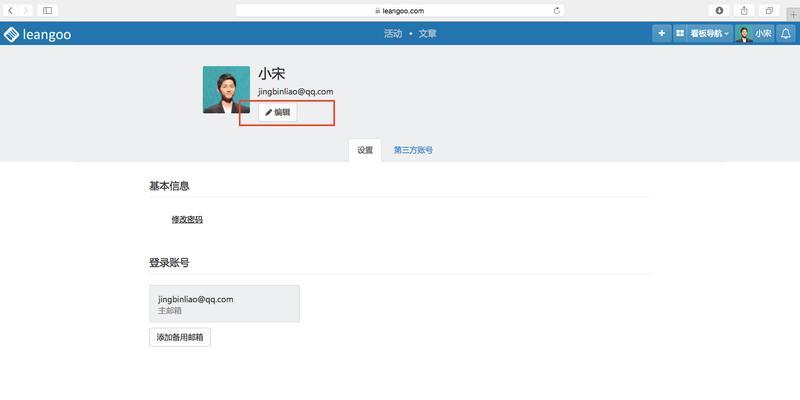Click the 添加备用邮箱 button
The height and width of the screenshot is (400, 800).
click(x=180, y=337)
